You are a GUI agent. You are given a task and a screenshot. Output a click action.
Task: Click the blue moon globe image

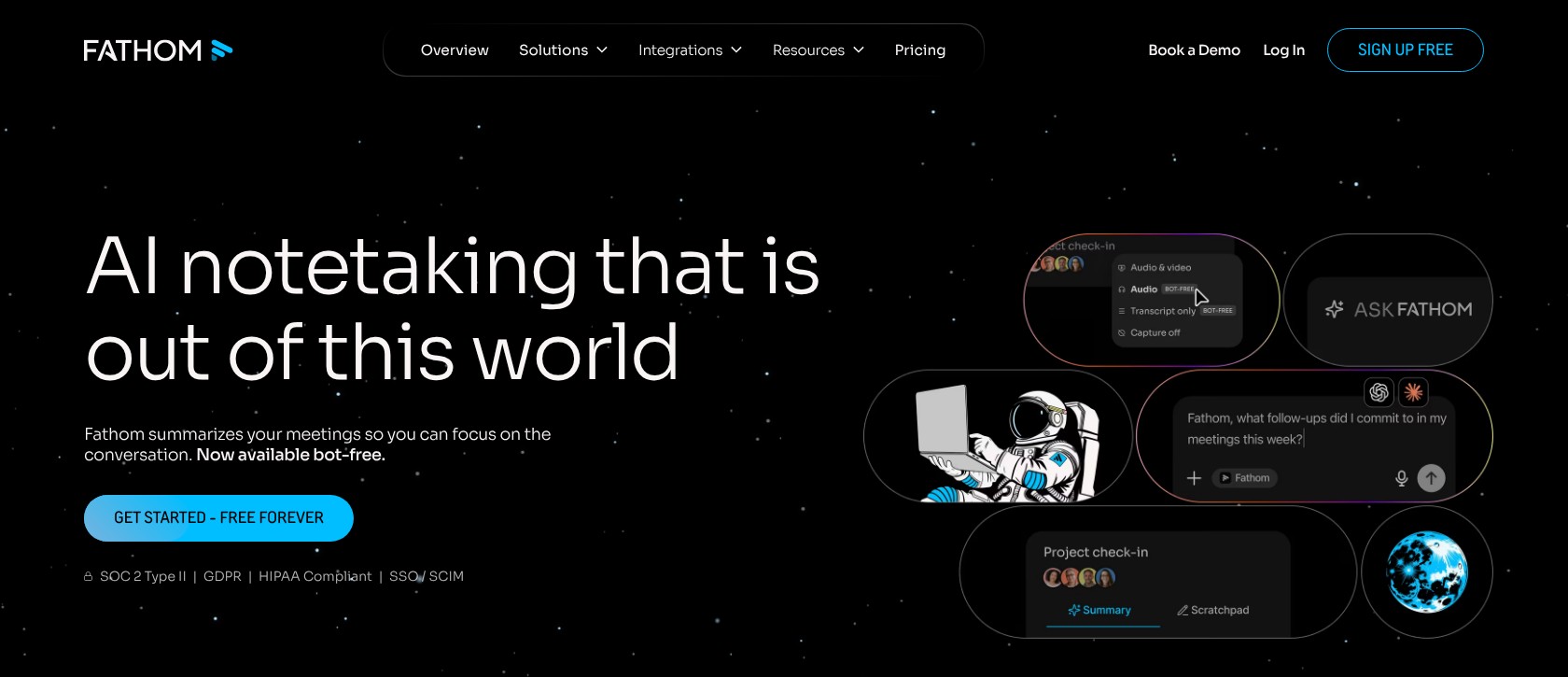pos(1426,571)
